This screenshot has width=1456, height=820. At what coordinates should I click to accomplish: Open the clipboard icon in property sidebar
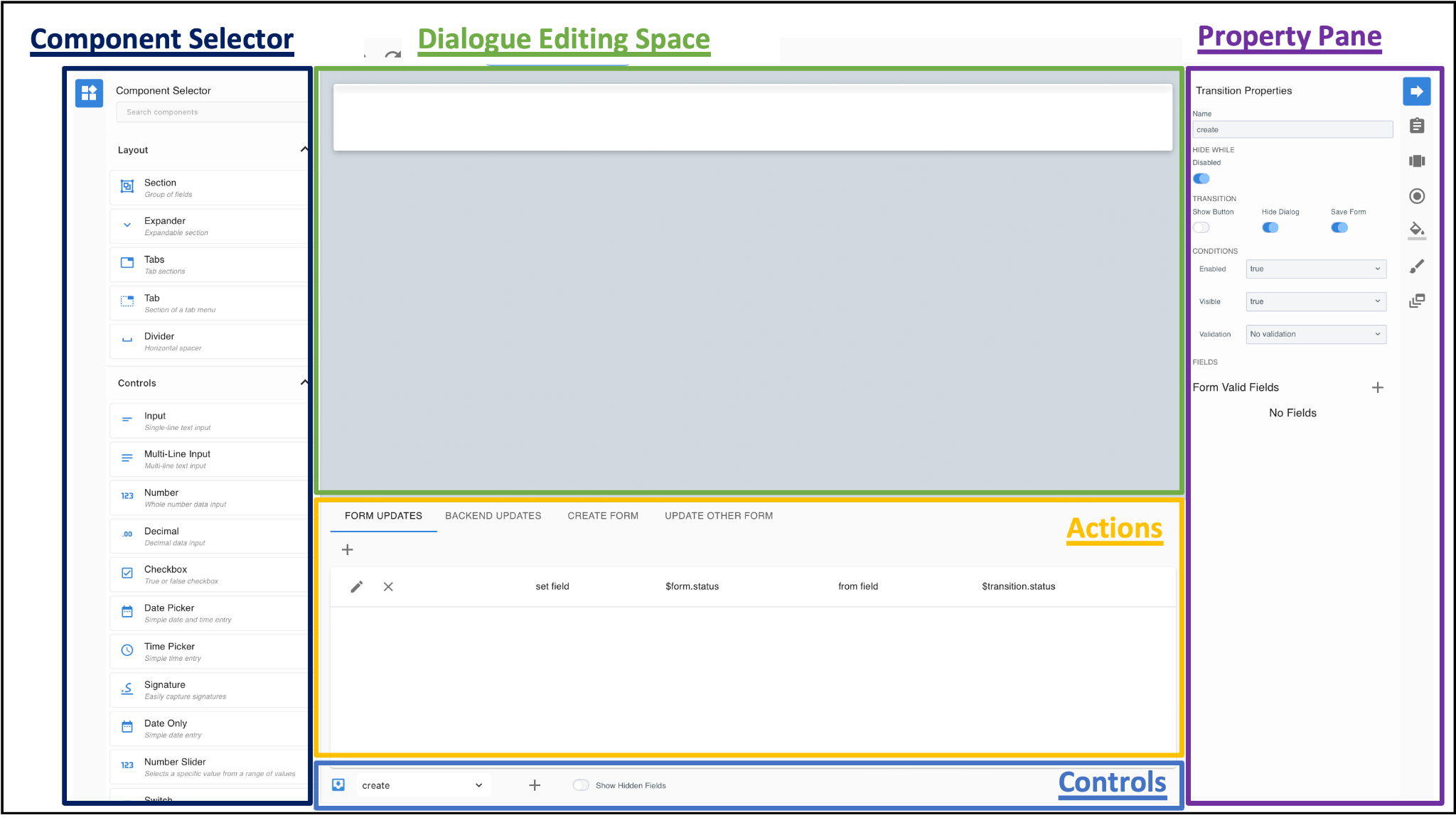[x=1416, y=126]
